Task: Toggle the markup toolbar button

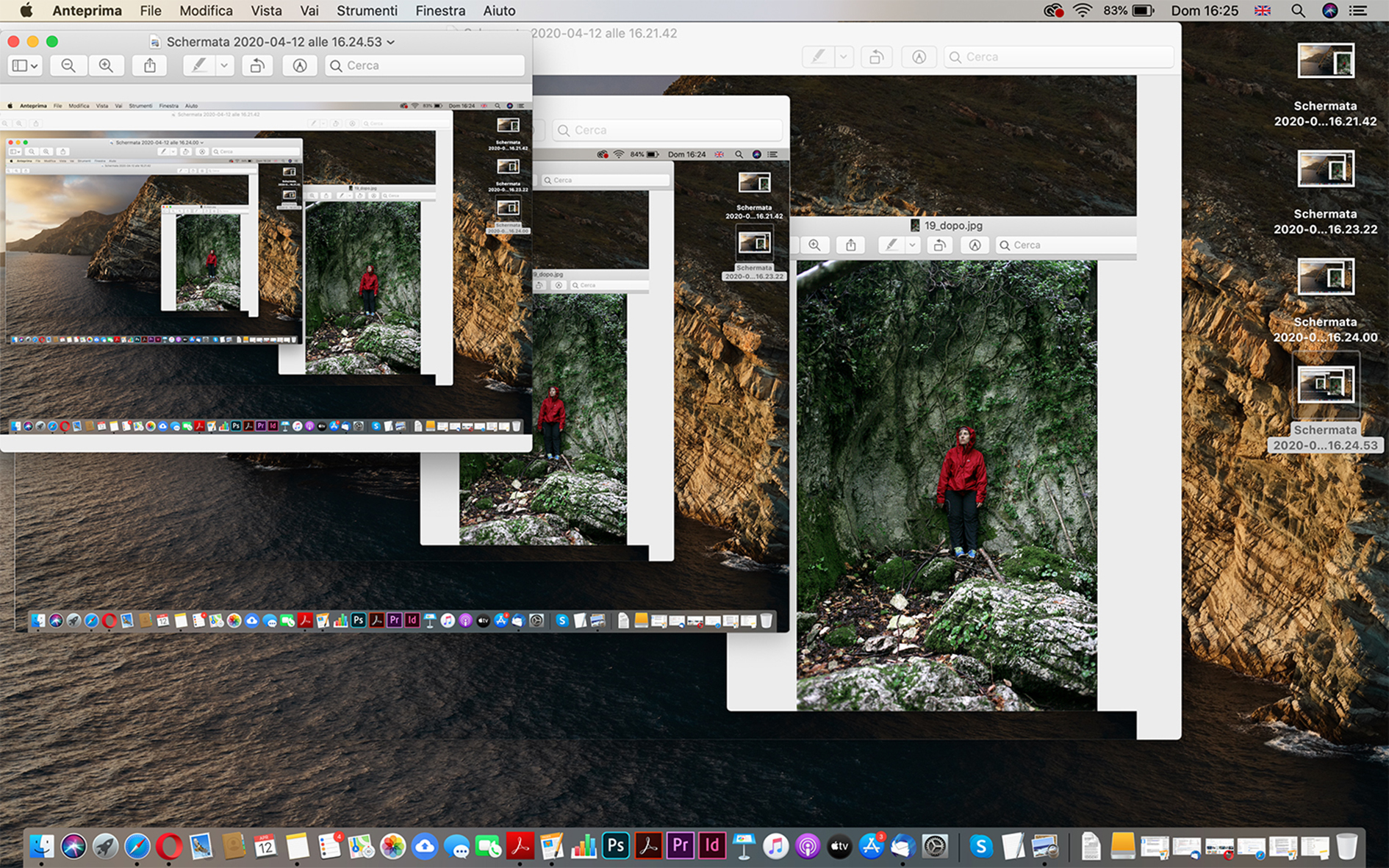Action: (299, 65)
